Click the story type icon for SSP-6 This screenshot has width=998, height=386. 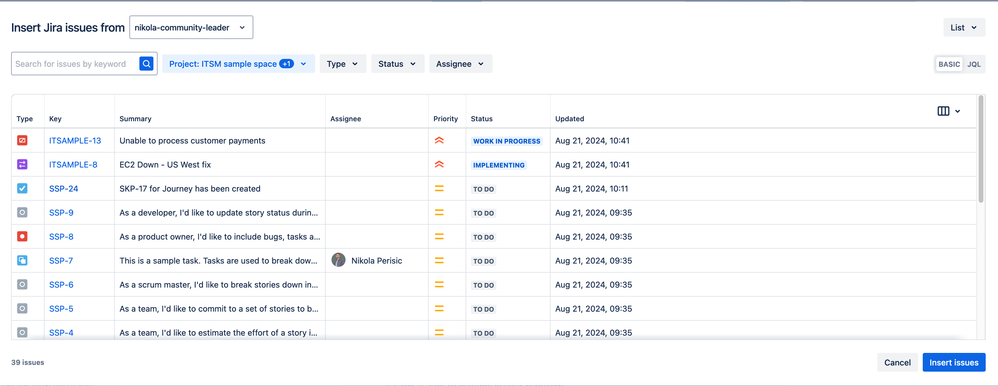(22, 285)
